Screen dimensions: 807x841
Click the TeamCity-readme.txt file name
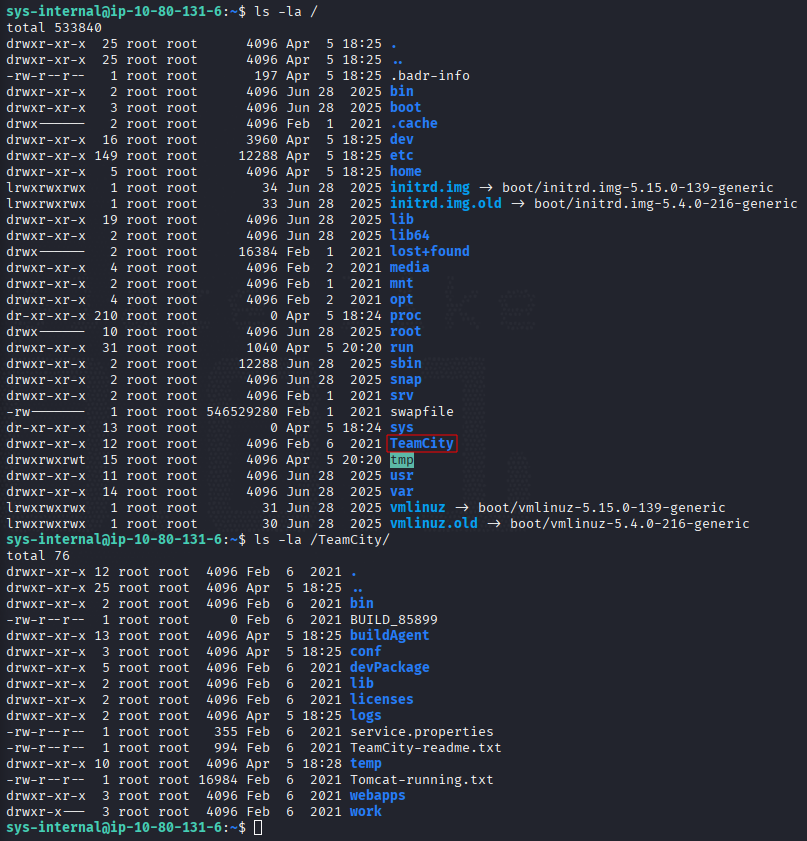pyautogui.click(x=426, y=748)
